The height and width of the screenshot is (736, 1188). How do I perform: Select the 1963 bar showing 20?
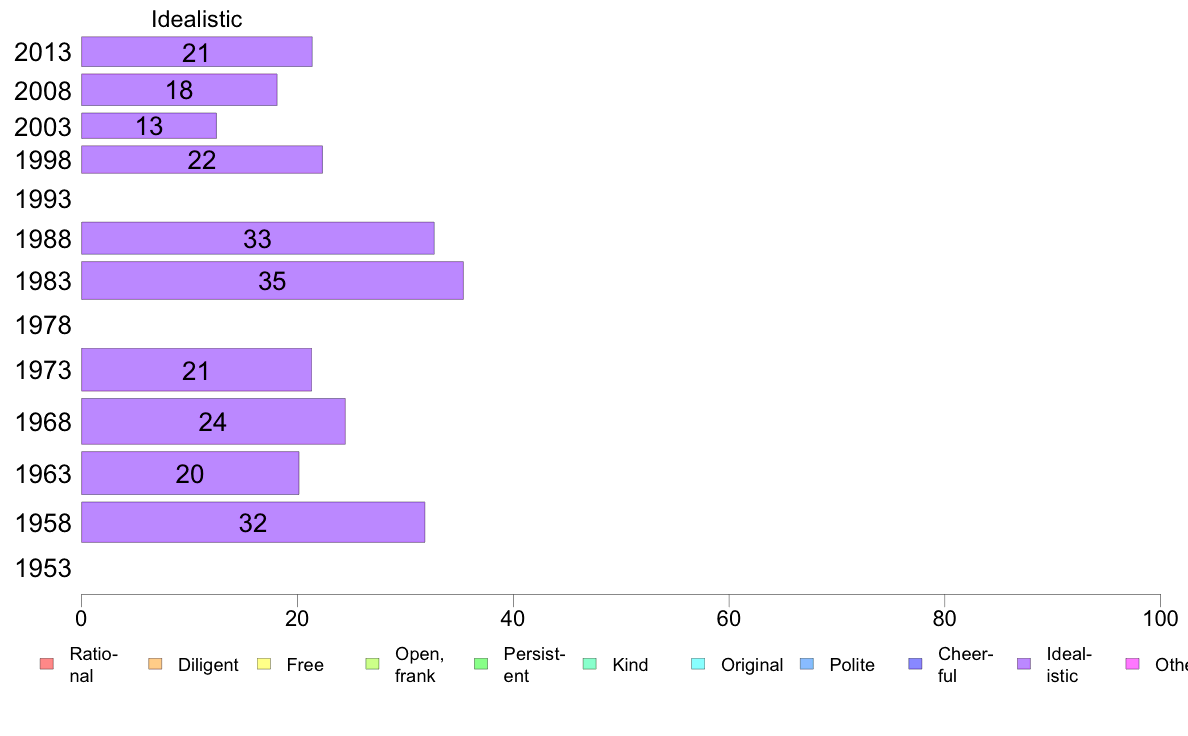190,473
